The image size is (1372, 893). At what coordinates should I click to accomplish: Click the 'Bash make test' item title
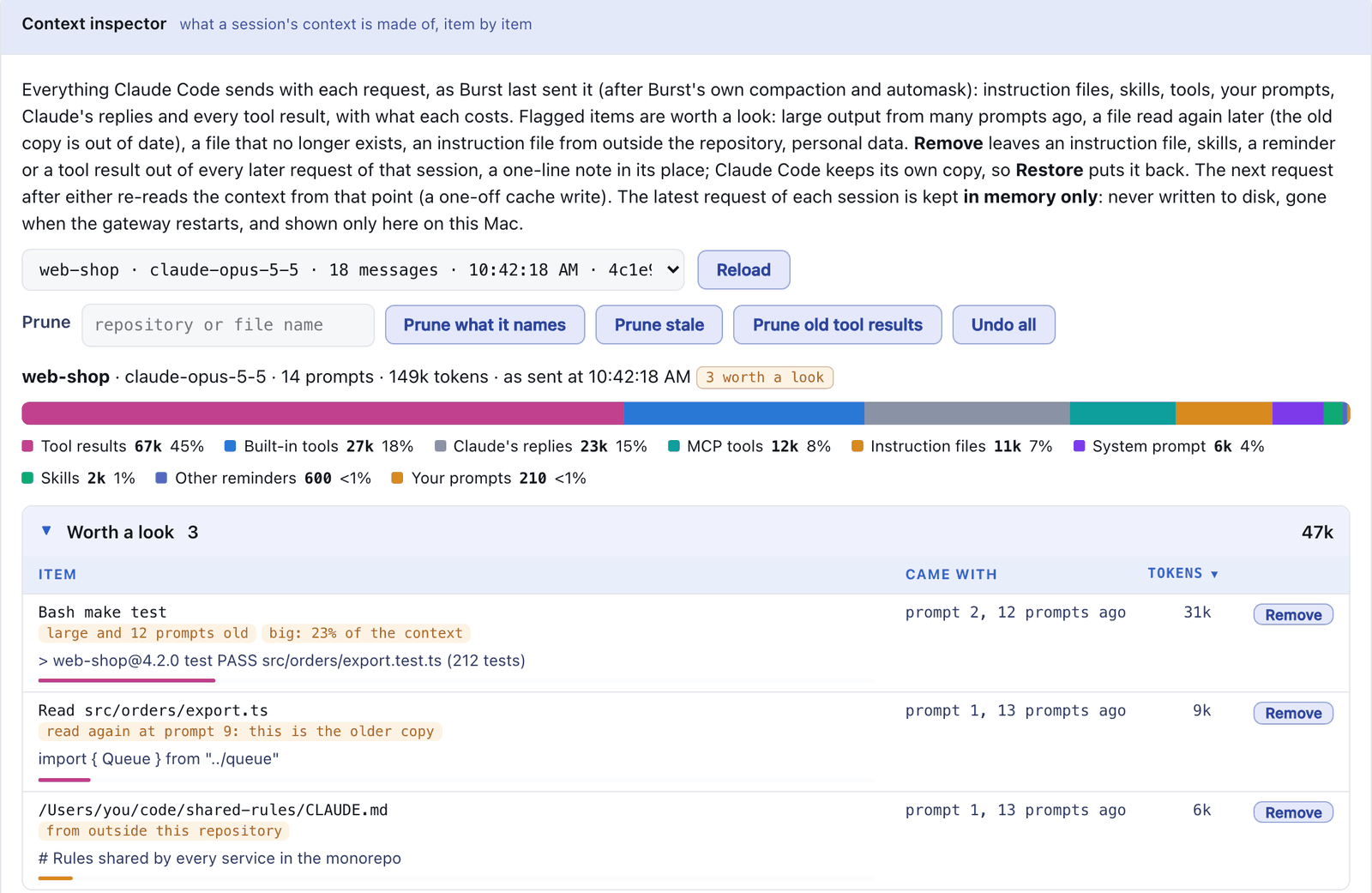point(103,612)
